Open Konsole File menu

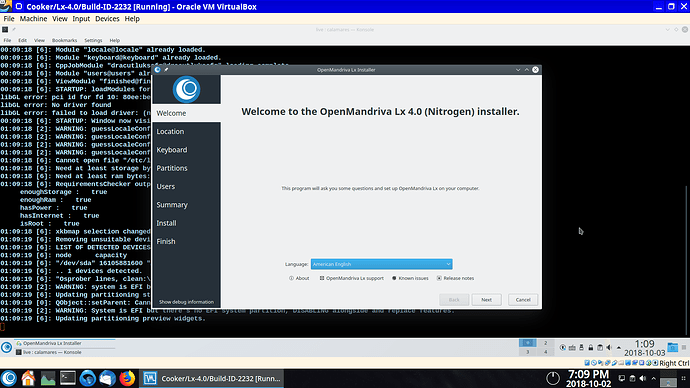click(7, 40)
